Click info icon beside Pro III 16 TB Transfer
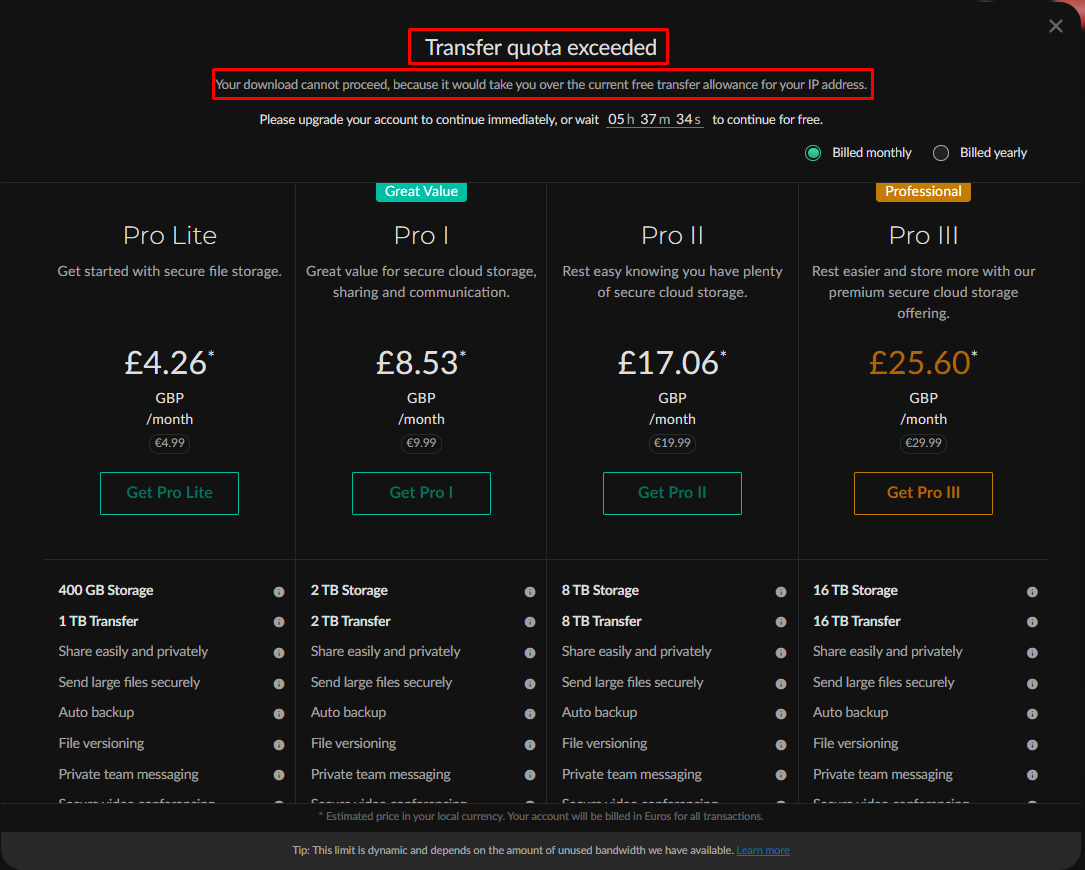This screenshot has height=870, width=1085. (1032, 622)
